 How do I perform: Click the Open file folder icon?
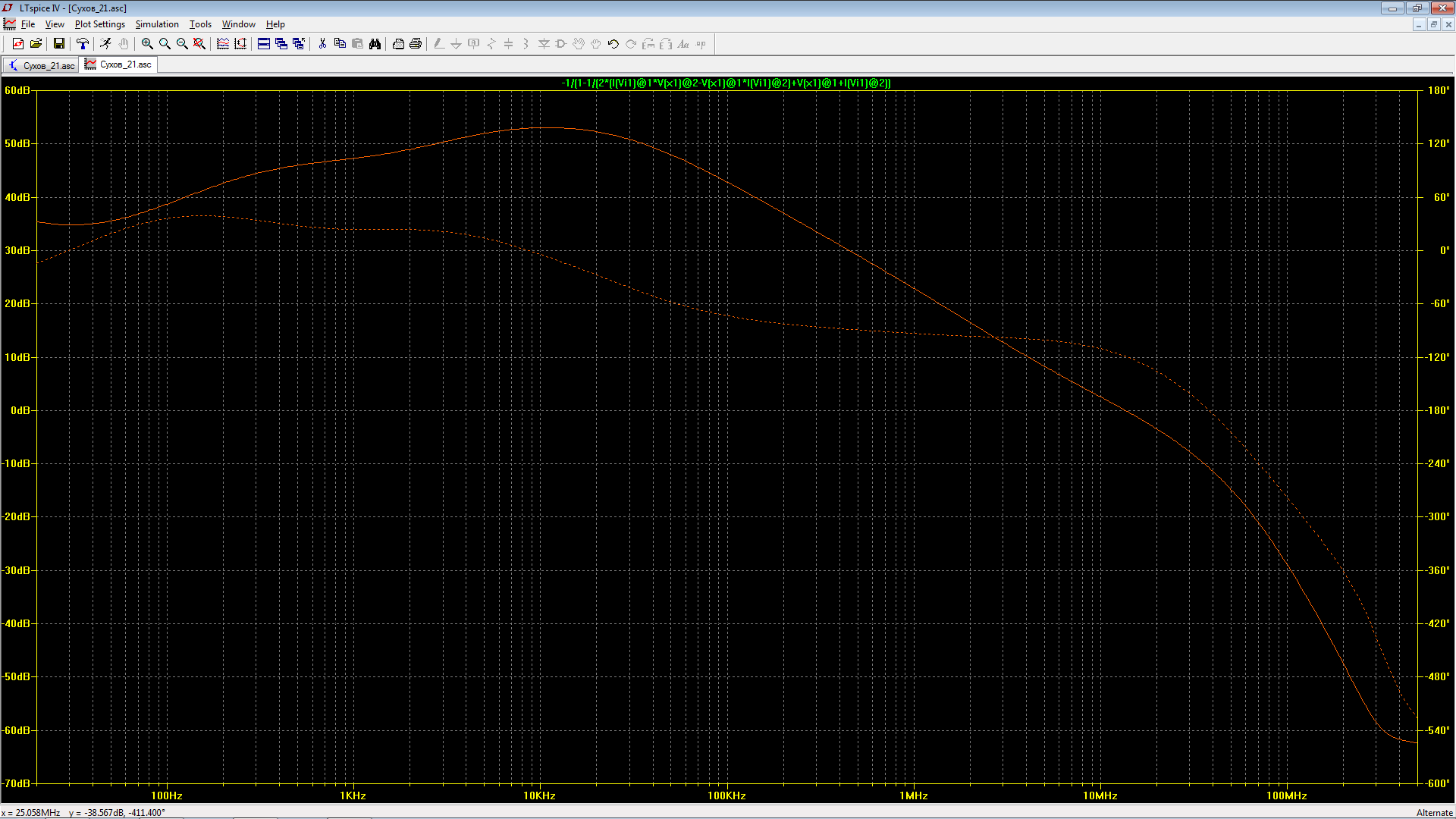coord(36,44)
